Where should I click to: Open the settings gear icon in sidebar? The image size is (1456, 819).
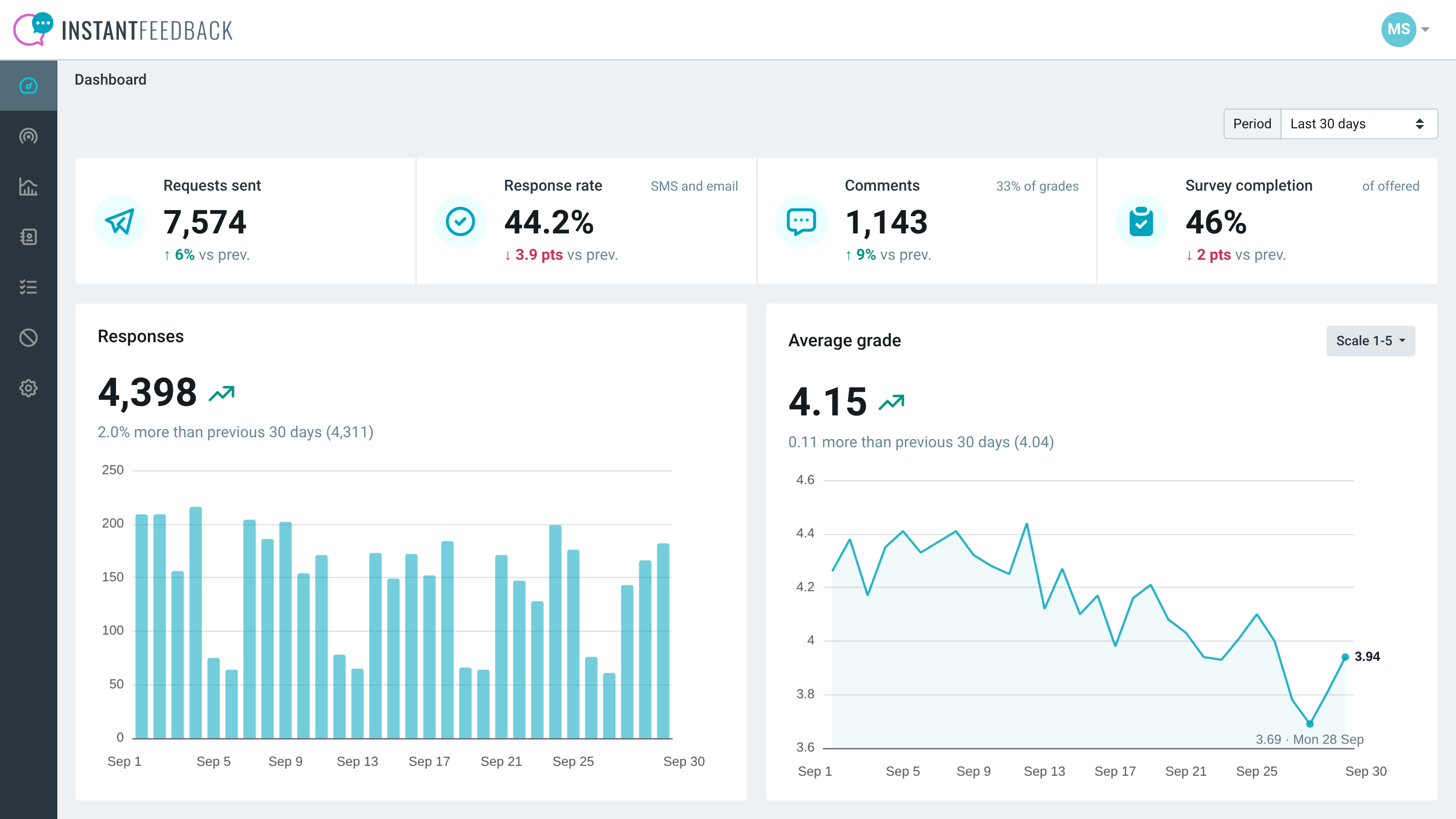click(x=28, y=388)
